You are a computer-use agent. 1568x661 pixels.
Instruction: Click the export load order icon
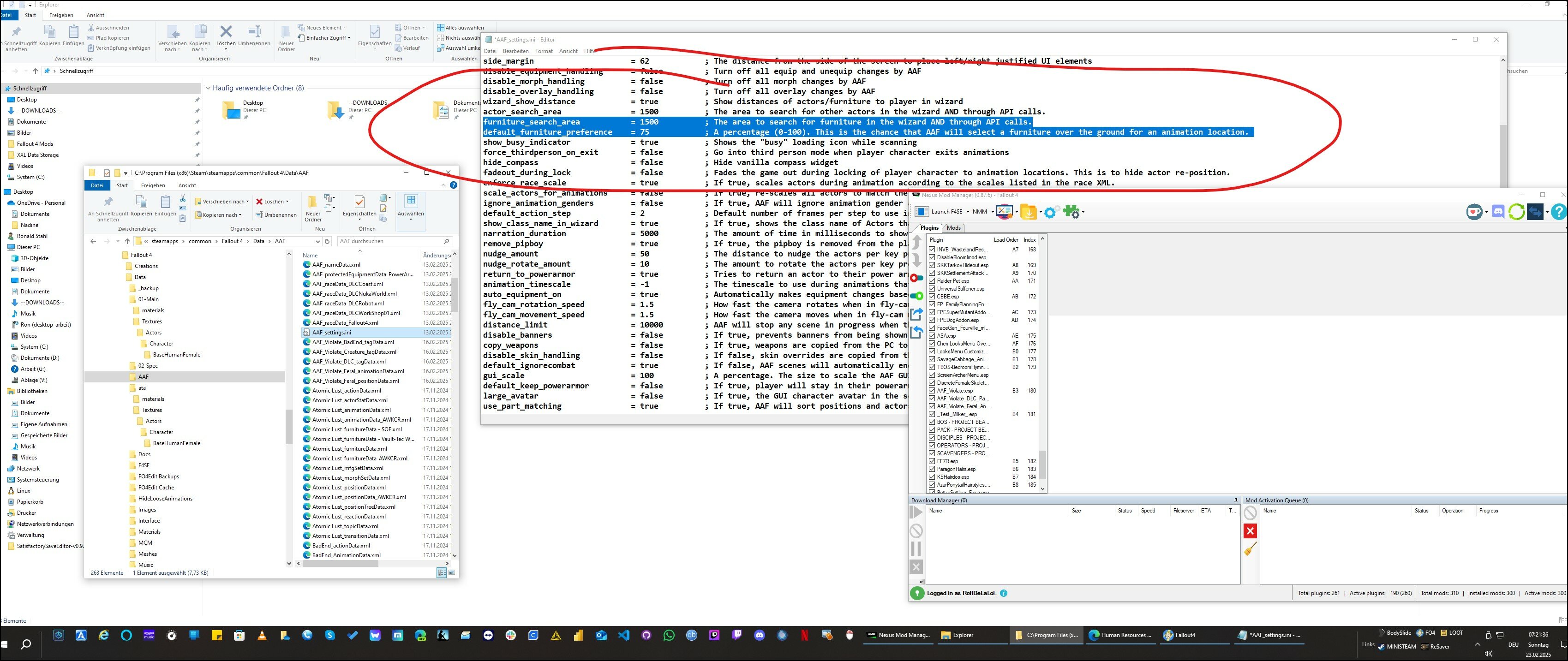[x=917, y=314]
